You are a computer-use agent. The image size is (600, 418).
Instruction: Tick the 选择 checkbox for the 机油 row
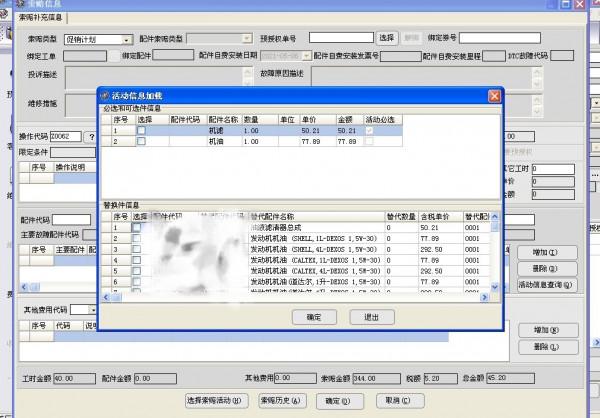point(141,141)
